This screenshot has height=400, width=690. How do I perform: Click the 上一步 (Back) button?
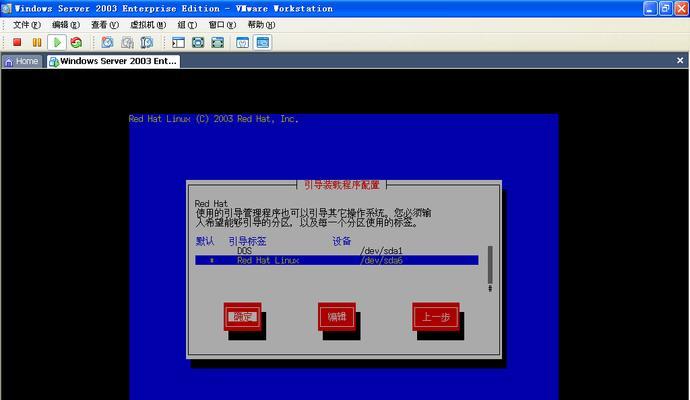(436, 316)
